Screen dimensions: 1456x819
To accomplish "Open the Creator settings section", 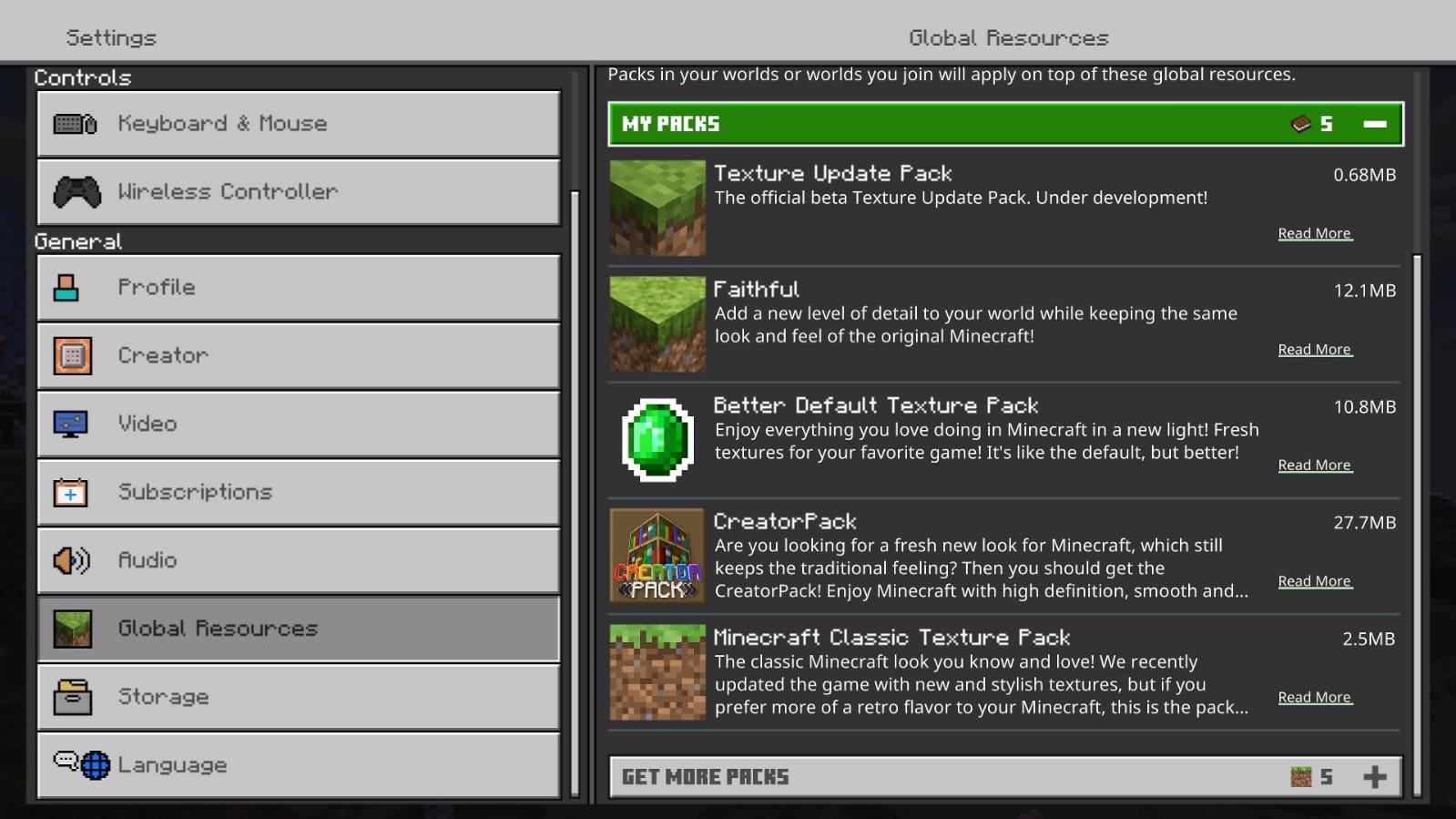I will pyautogui.click(x=299, y=356).
